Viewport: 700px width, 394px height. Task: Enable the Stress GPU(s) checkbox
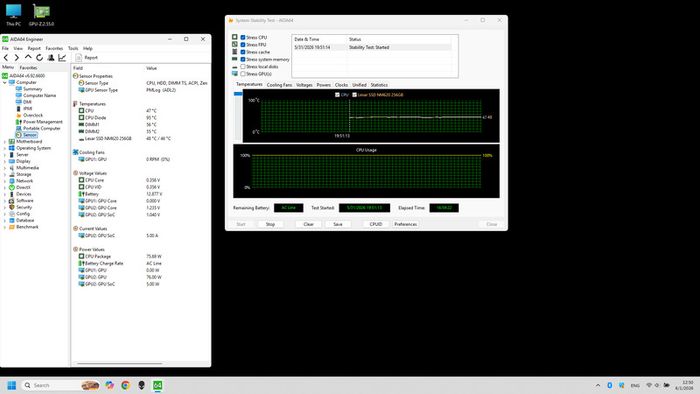243,74
